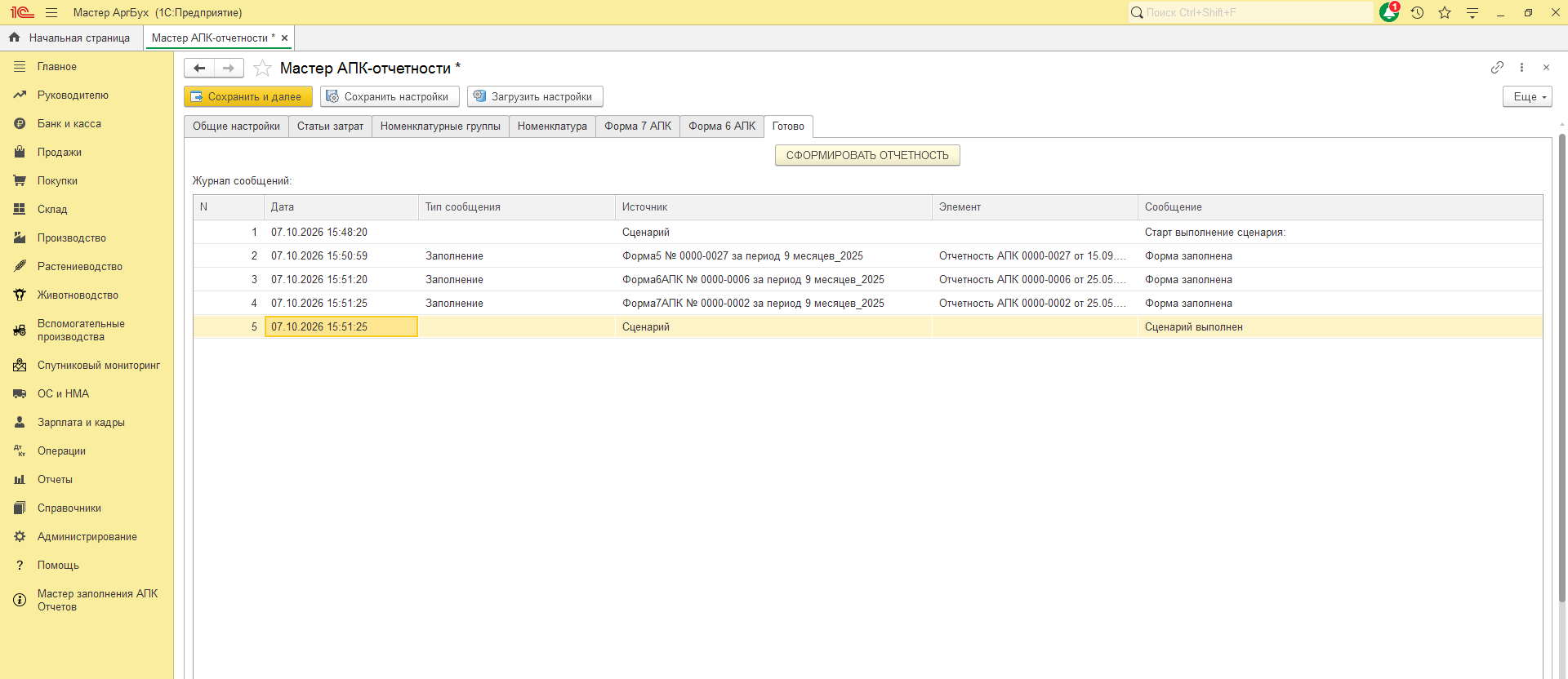Open the Банк и касса section
This screenshot has width=1568, height=679.
click(87, 124)
